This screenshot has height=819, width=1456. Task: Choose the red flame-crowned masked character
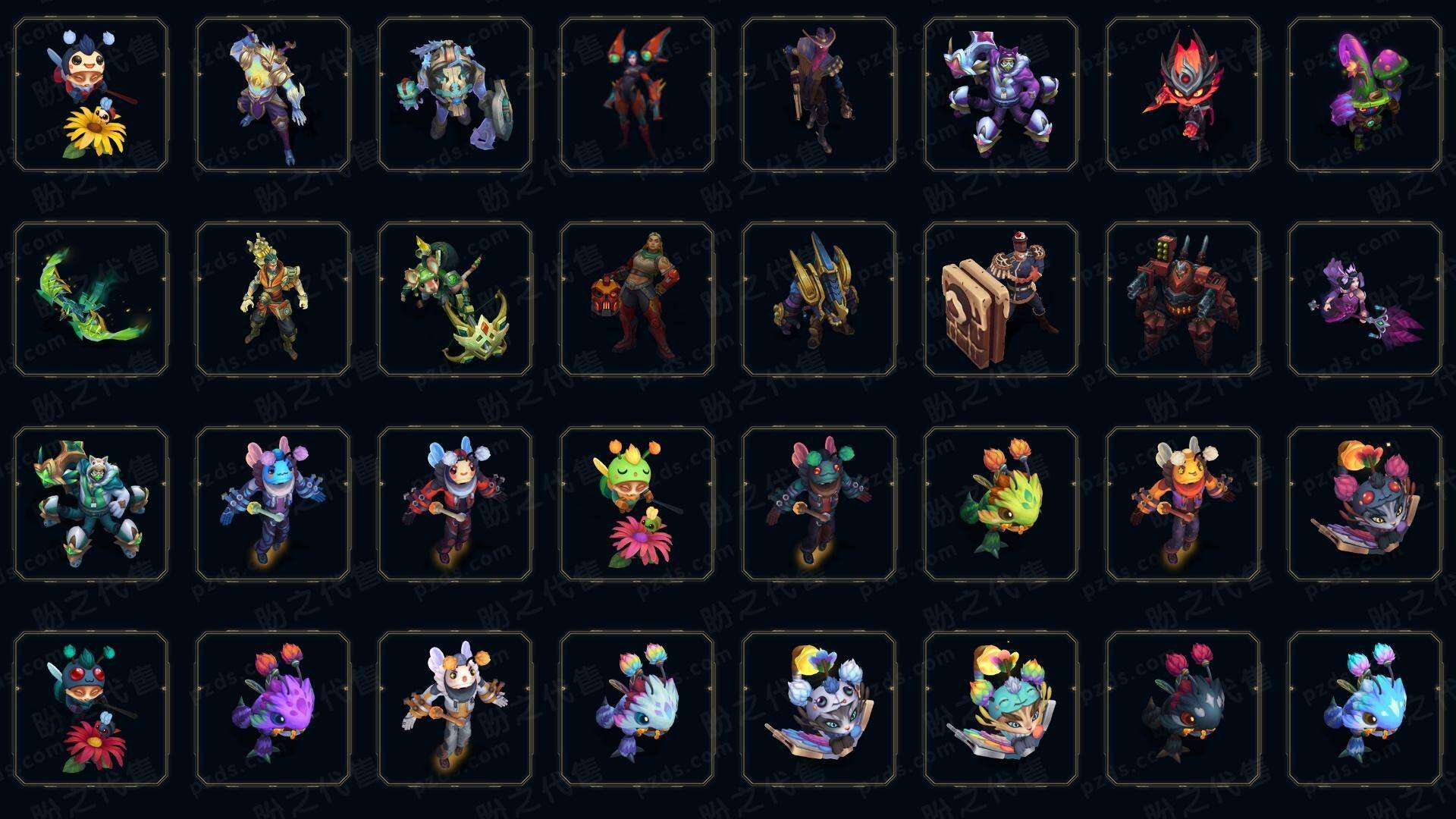1183,95
